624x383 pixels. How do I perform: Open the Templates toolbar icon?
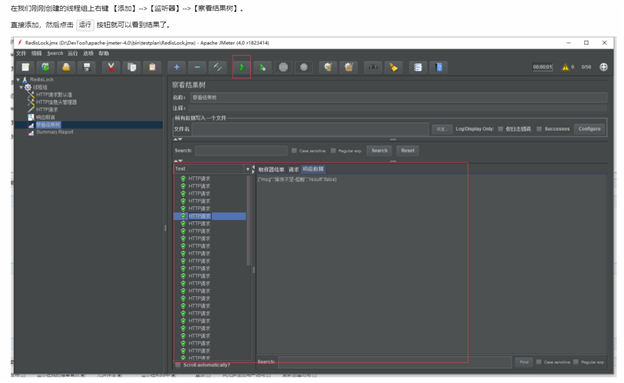(x=46, y=67)
